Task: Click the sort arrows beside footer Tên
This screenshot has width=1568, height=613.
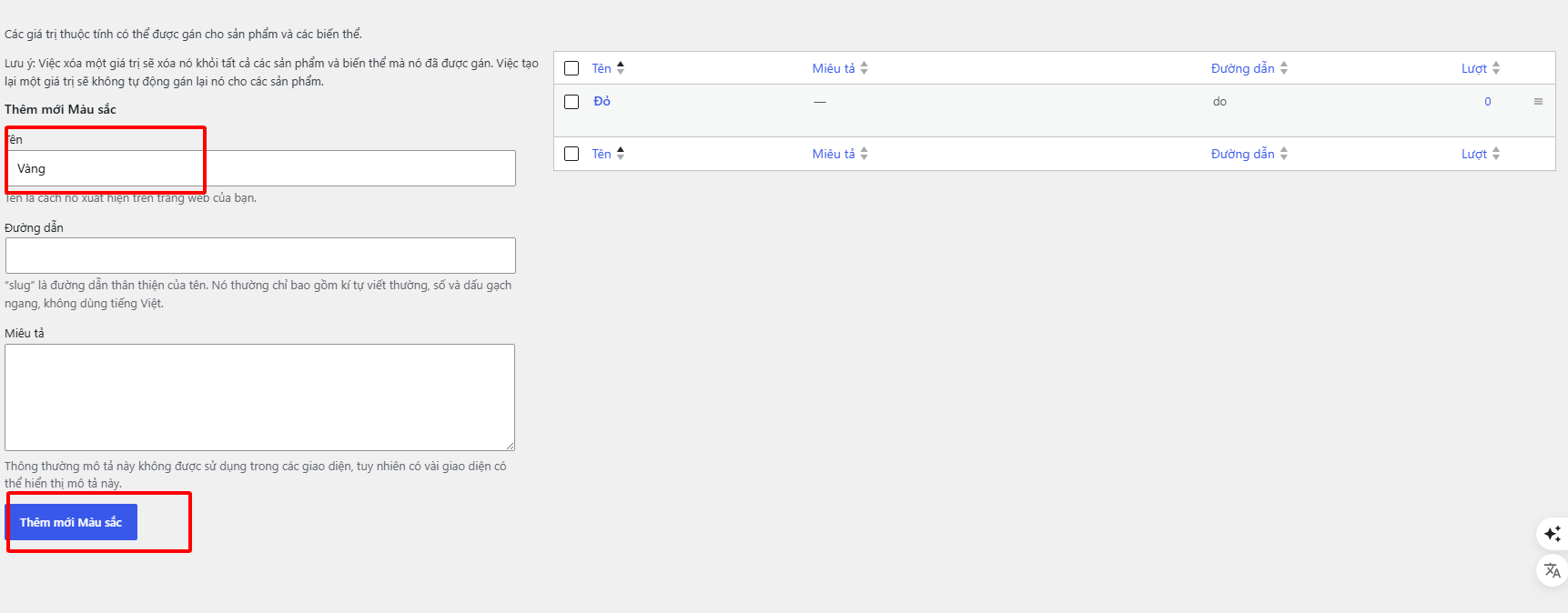Action: tap(621, 153)
